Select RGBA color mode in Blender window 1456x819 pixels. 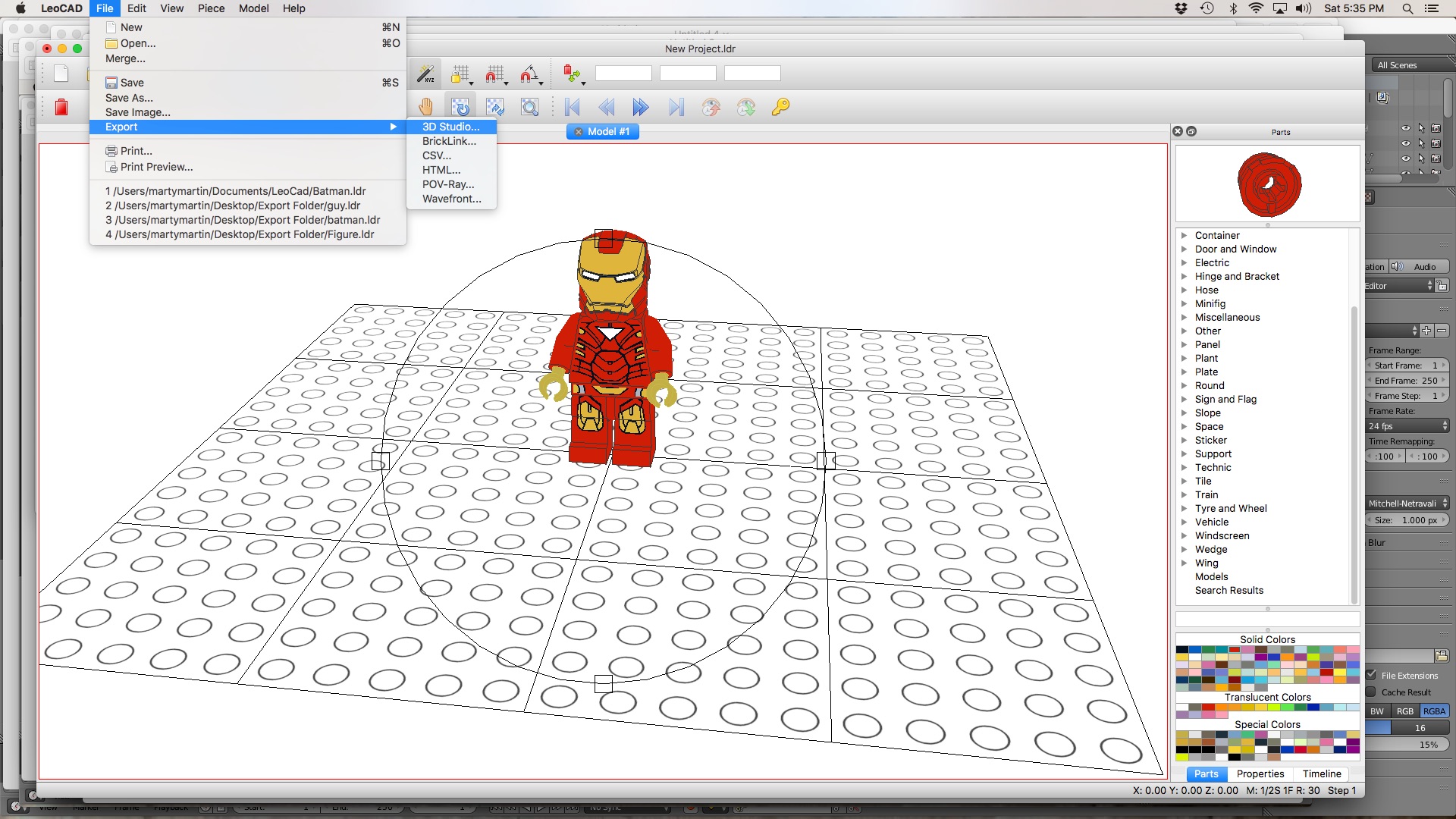tap(1434, 711)
